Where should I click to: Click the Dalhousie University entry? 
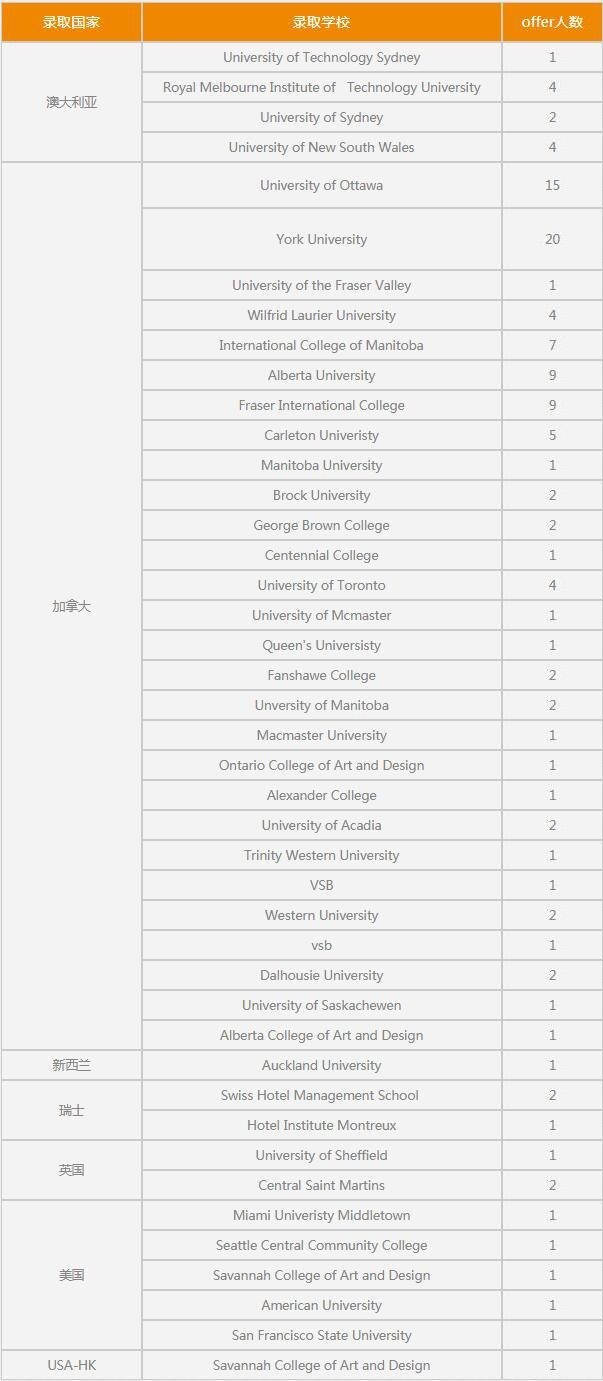[x=321, y=975]
